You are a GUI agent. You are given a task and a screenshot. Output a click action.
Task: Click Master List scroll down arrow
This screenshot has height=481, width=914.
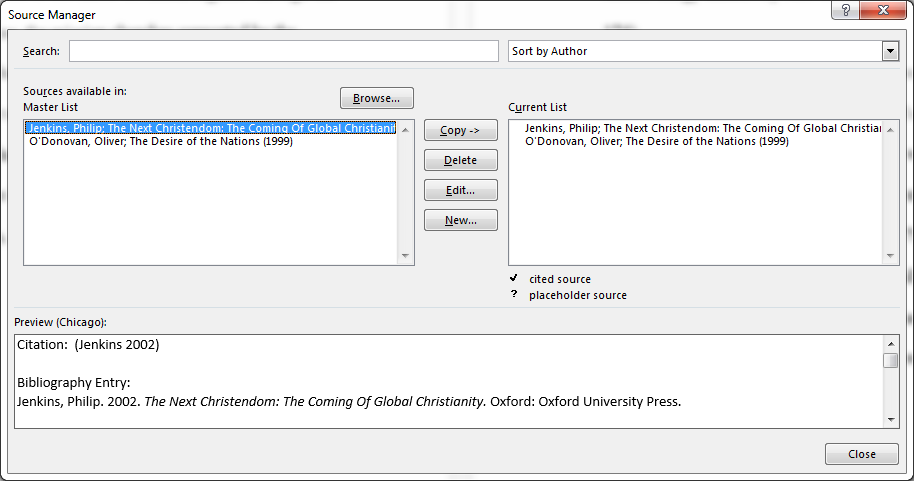[x=405, y=256]
